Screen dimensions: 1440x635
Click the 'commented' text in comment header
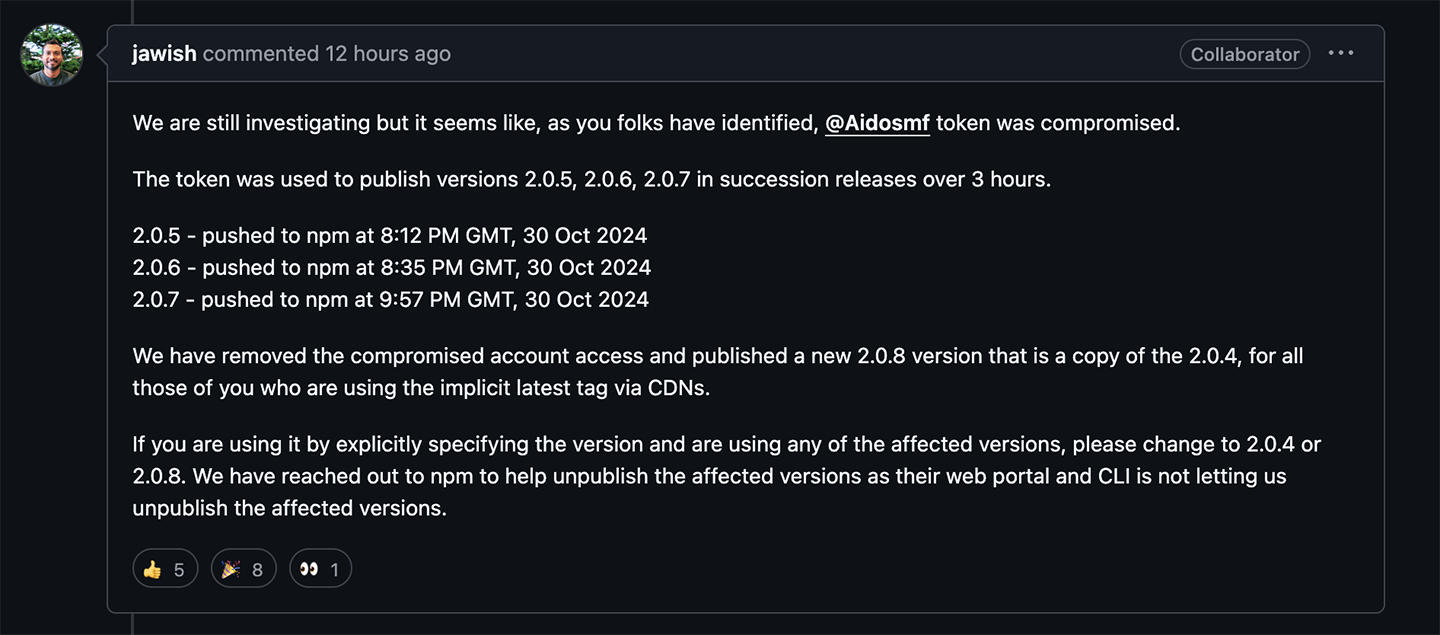260,54
